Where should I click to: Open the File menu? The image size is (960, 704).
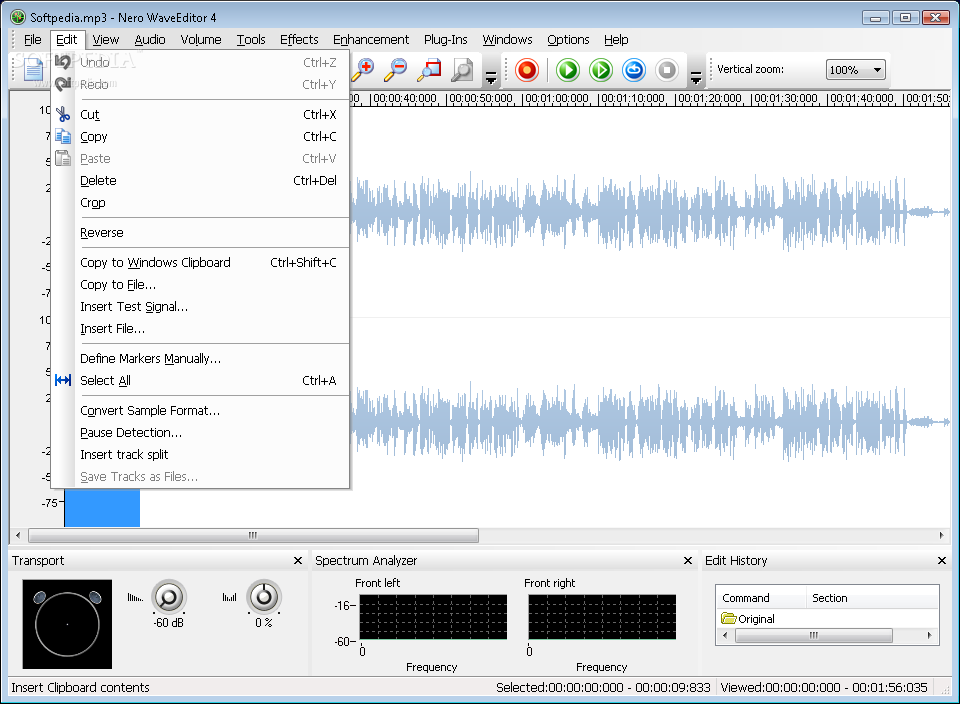(32, 40)
